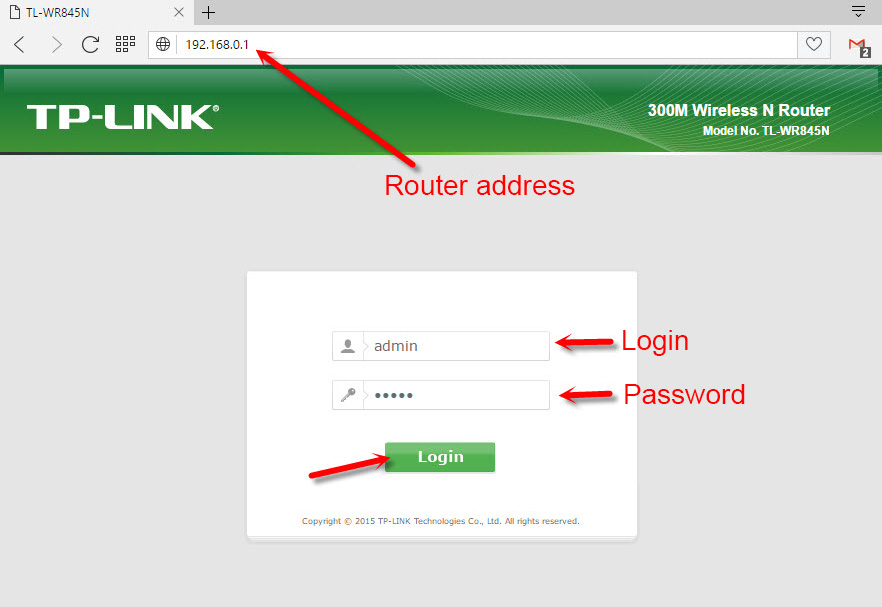Open the tab menu icon at top right
The width and height of the screenshot is (882, 607).
(858, 11)
